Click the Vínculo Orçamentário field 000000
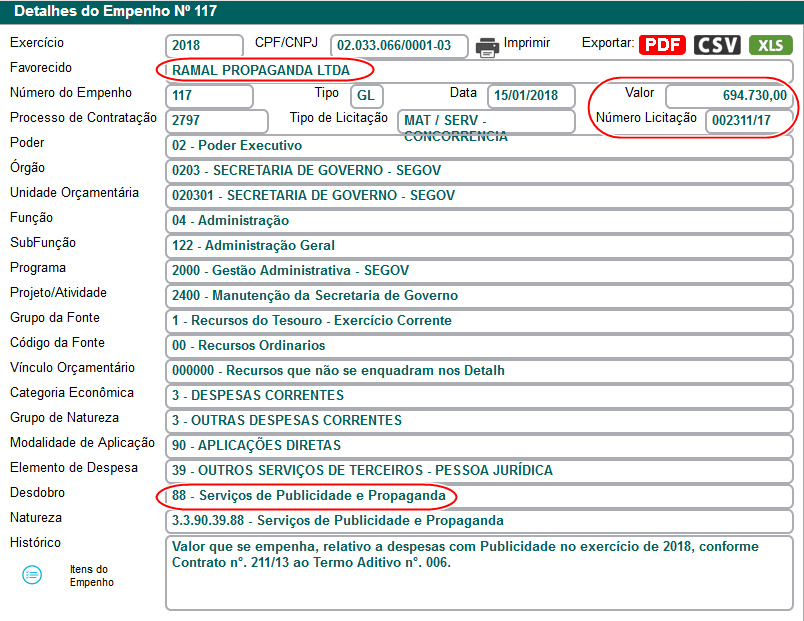This screenshot has height=621, width=804. (479, 371)
